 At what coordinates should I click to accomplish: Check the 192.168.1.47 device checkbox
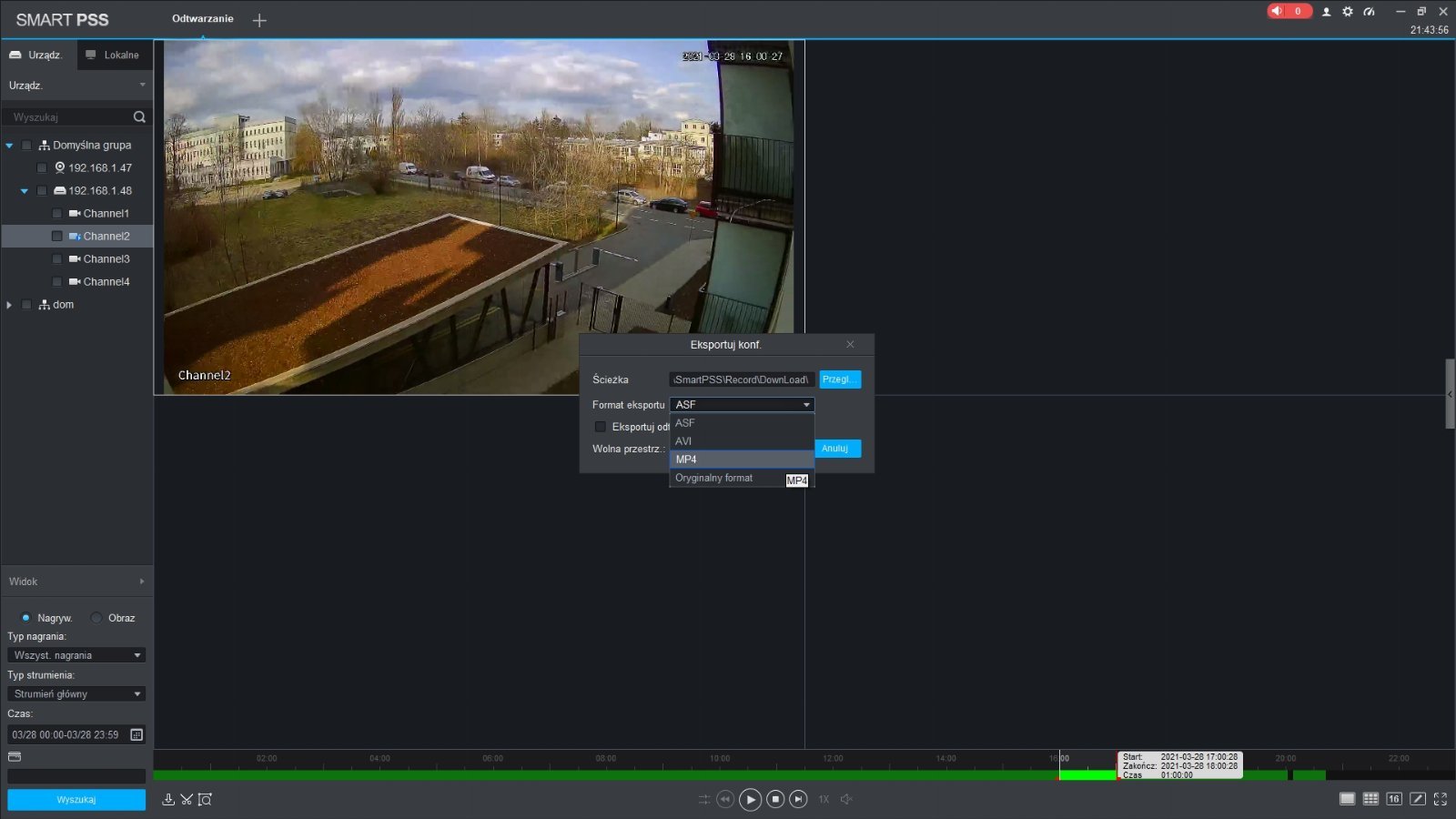(x=42, y=167)
